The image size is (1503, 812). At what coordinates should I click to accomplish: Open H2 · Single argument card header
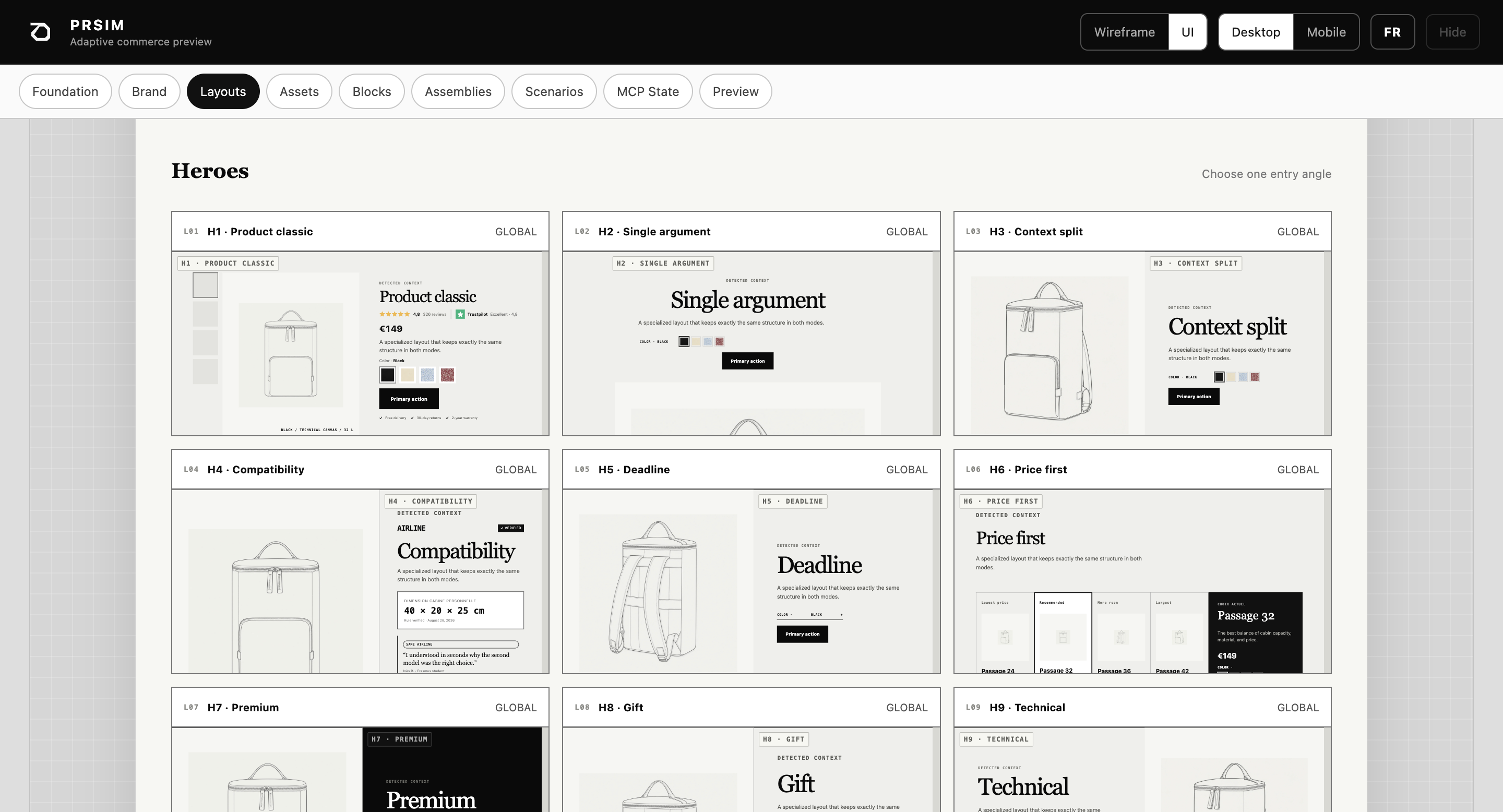coord(751,232)
